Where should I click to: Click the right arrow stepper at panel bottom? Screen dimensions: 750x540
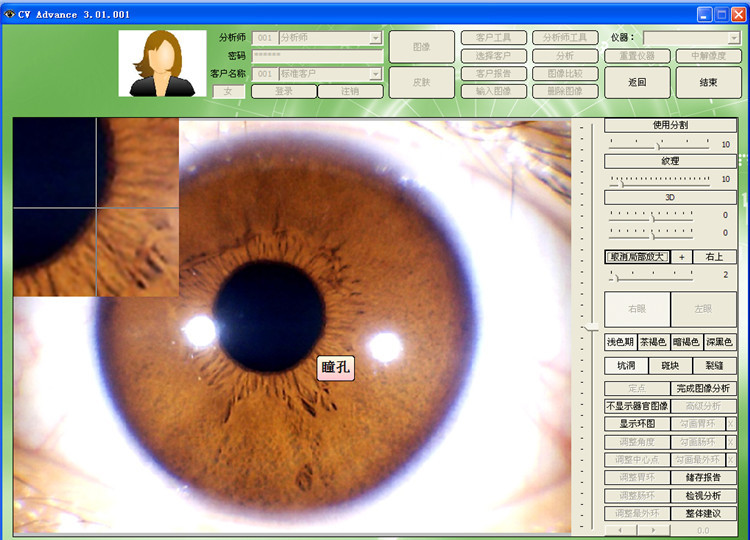click(654, 529)
